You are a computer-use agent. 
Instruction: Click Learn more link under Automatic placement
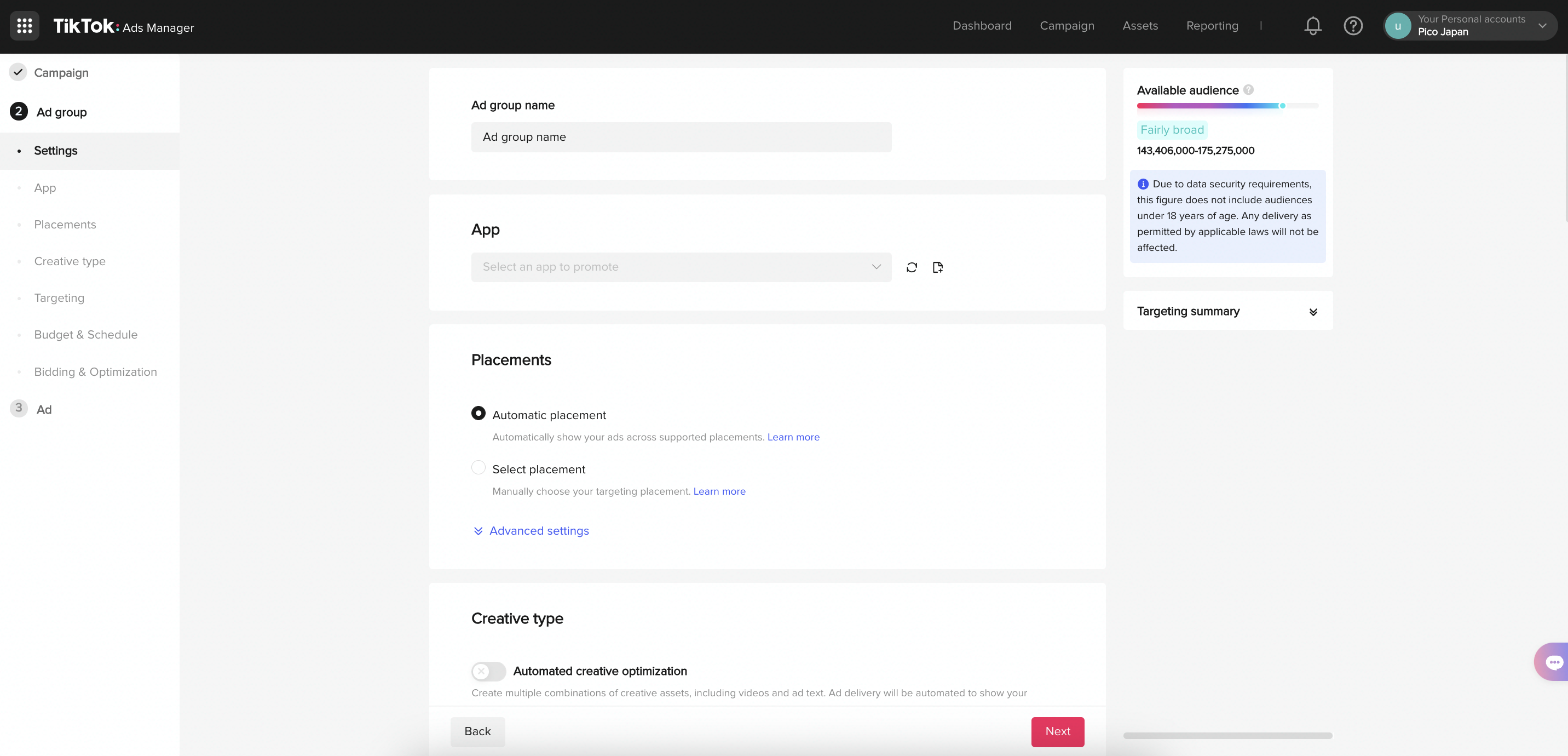click(x=794, y=436)
